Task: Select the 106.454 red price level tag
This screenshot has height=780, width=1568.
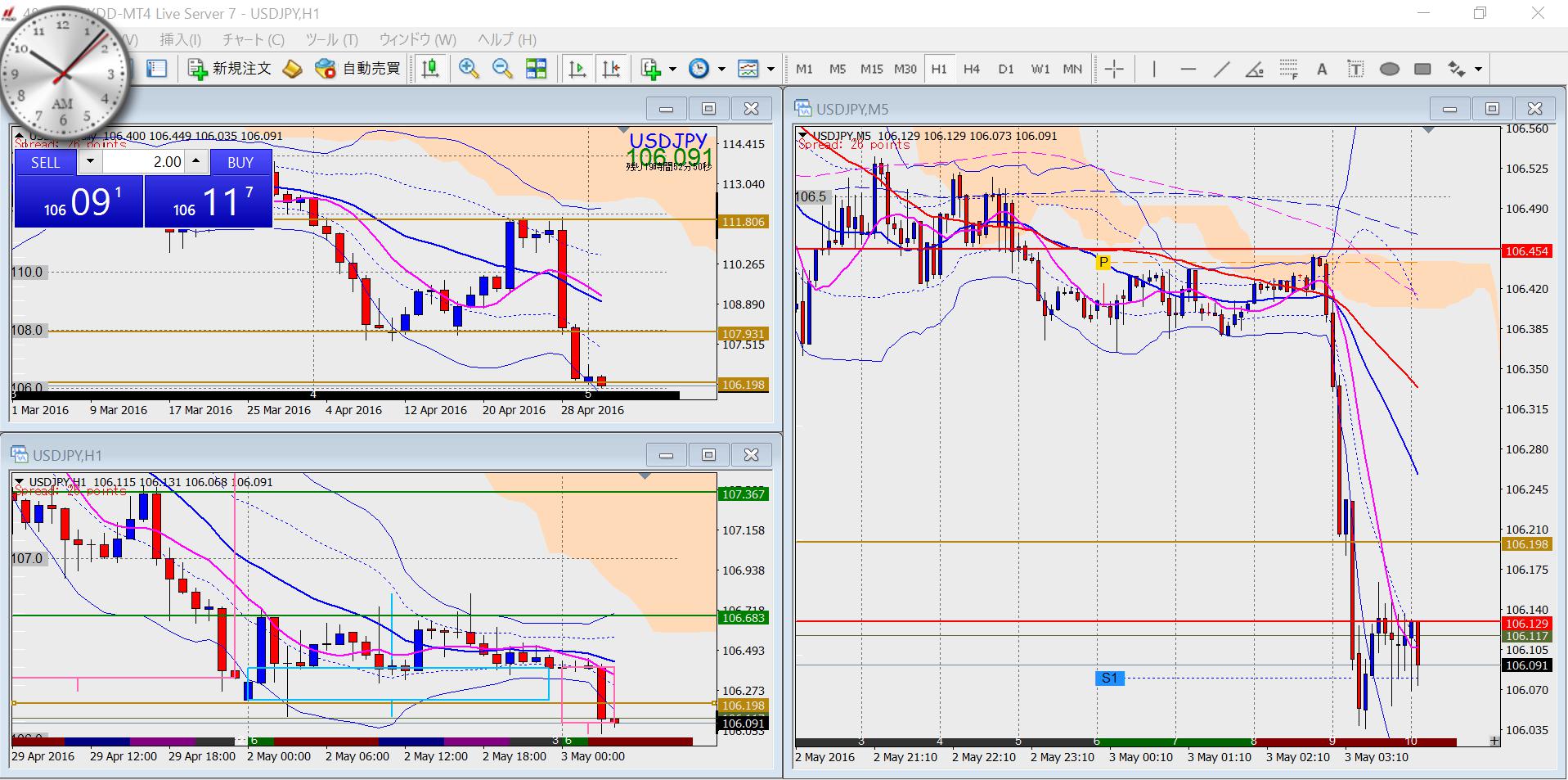Action: pos(1526,251)
